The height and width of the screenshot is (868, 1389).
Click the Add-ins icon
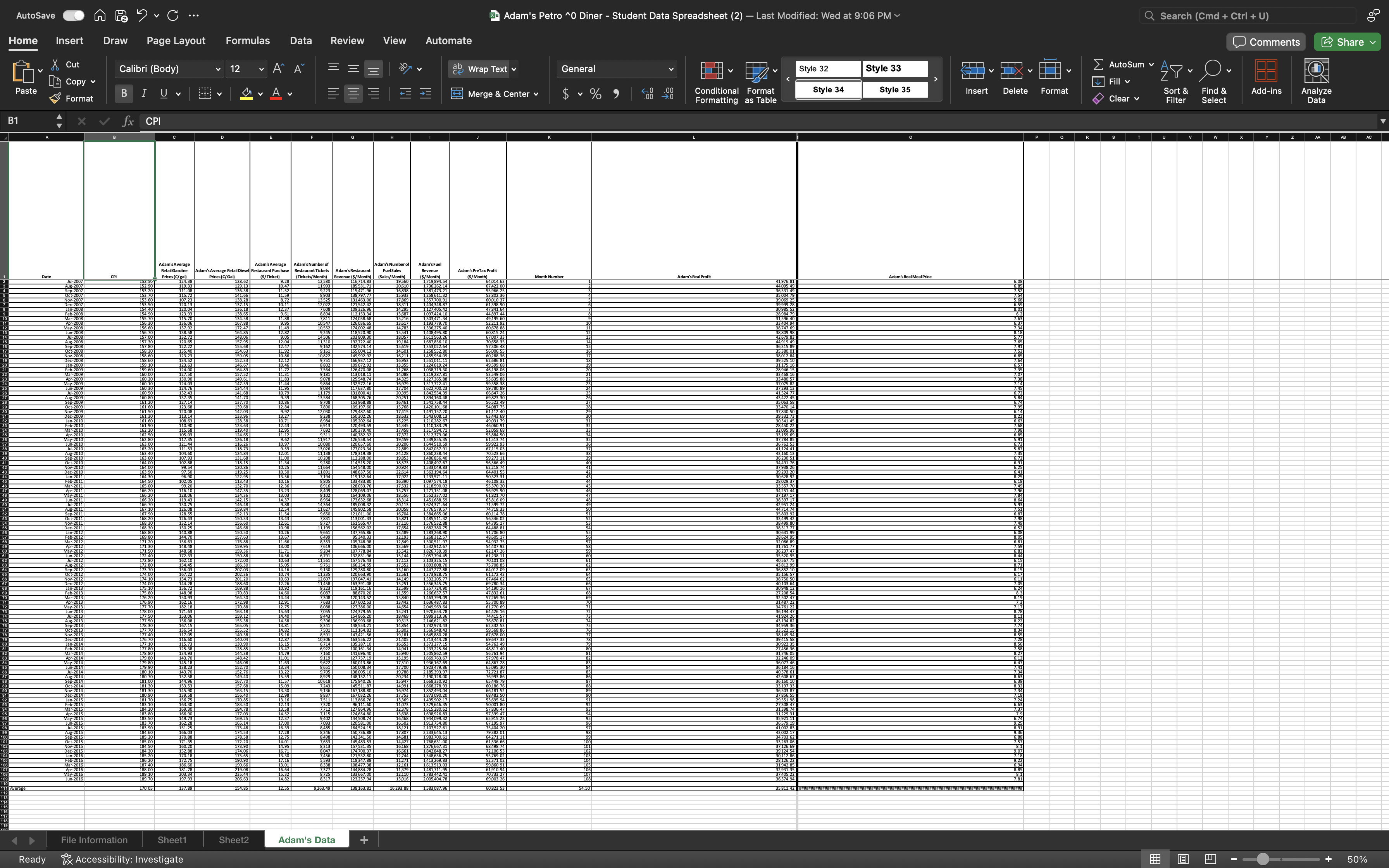tap(1266, 71)
